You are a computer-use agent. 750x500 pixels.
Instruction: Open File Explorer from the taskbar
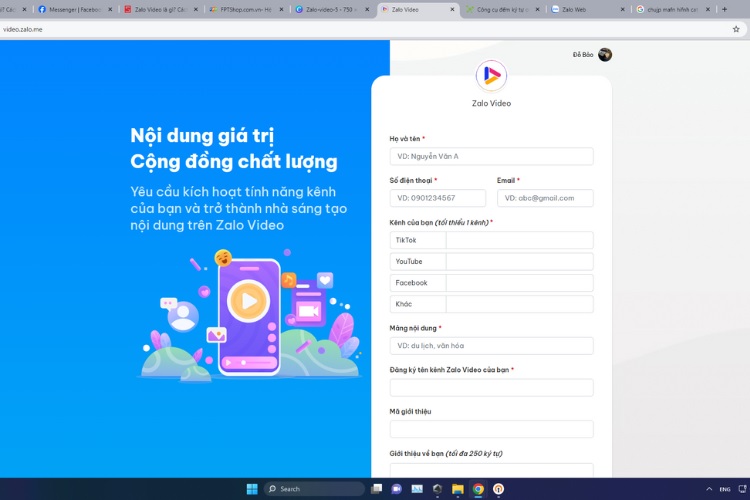(458, 489)
